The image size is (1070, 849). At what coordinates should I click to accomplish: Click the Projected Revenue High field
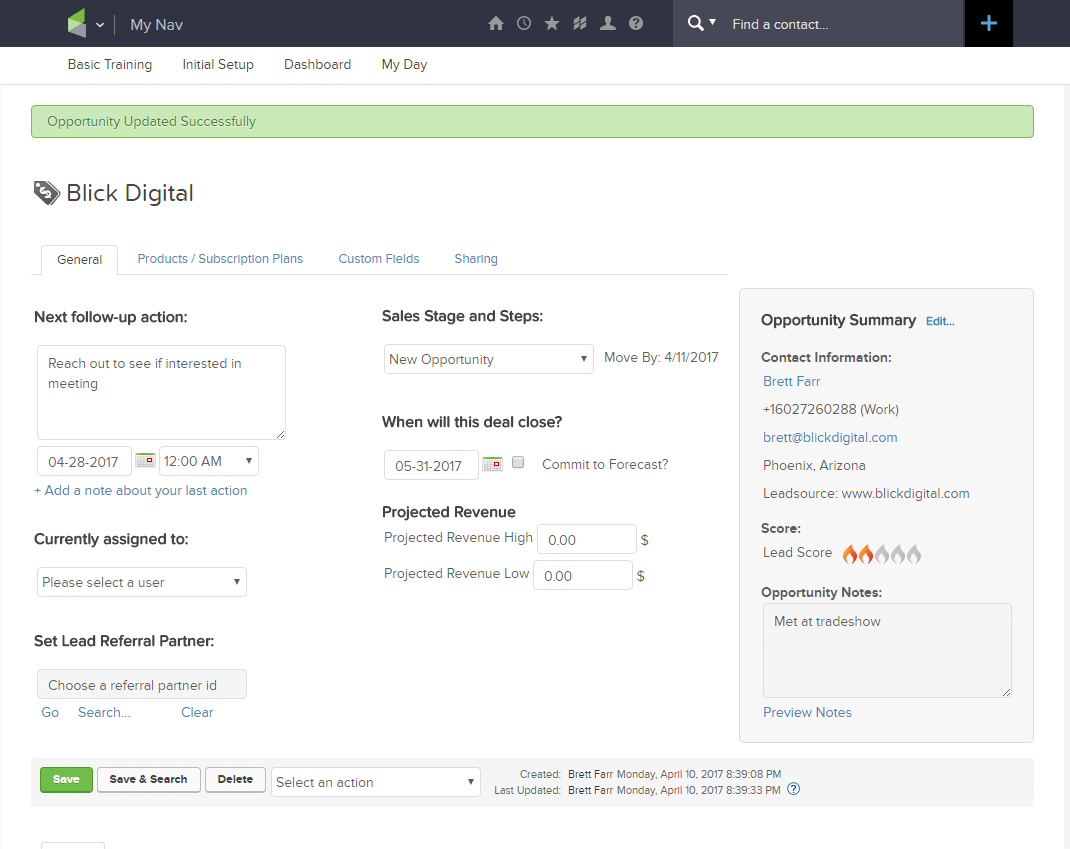pyautogui.click(x=587, y=540)
